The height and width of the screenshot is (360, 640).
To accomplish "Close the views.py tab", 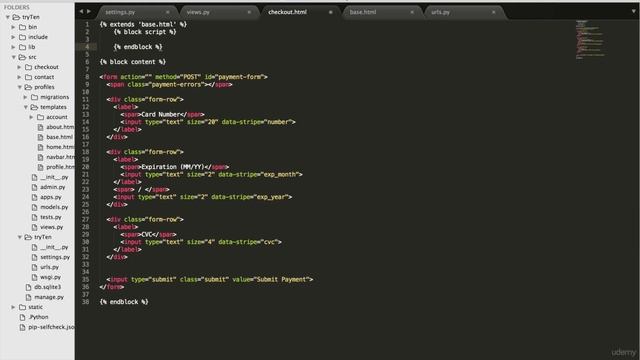I will [x=249, y=12].
